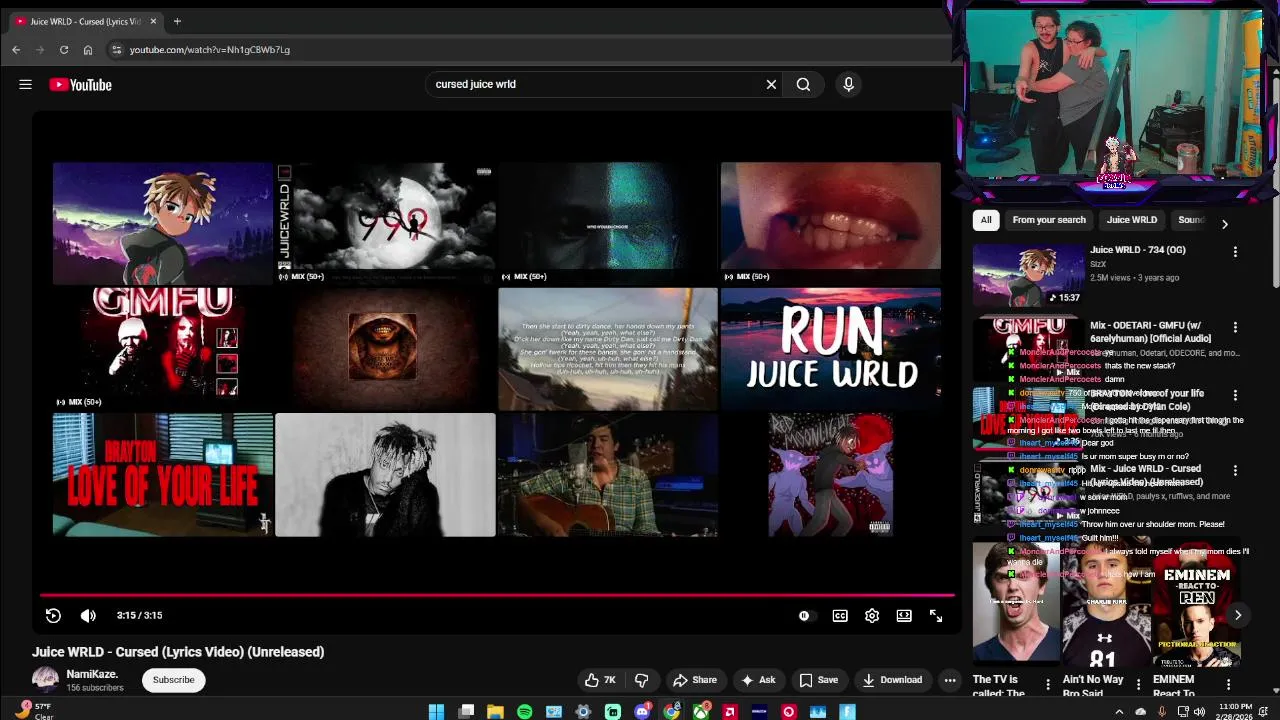This screenshot has height=720, width=1280.
Task: Reload the browser page
Action: coord(64,50)
